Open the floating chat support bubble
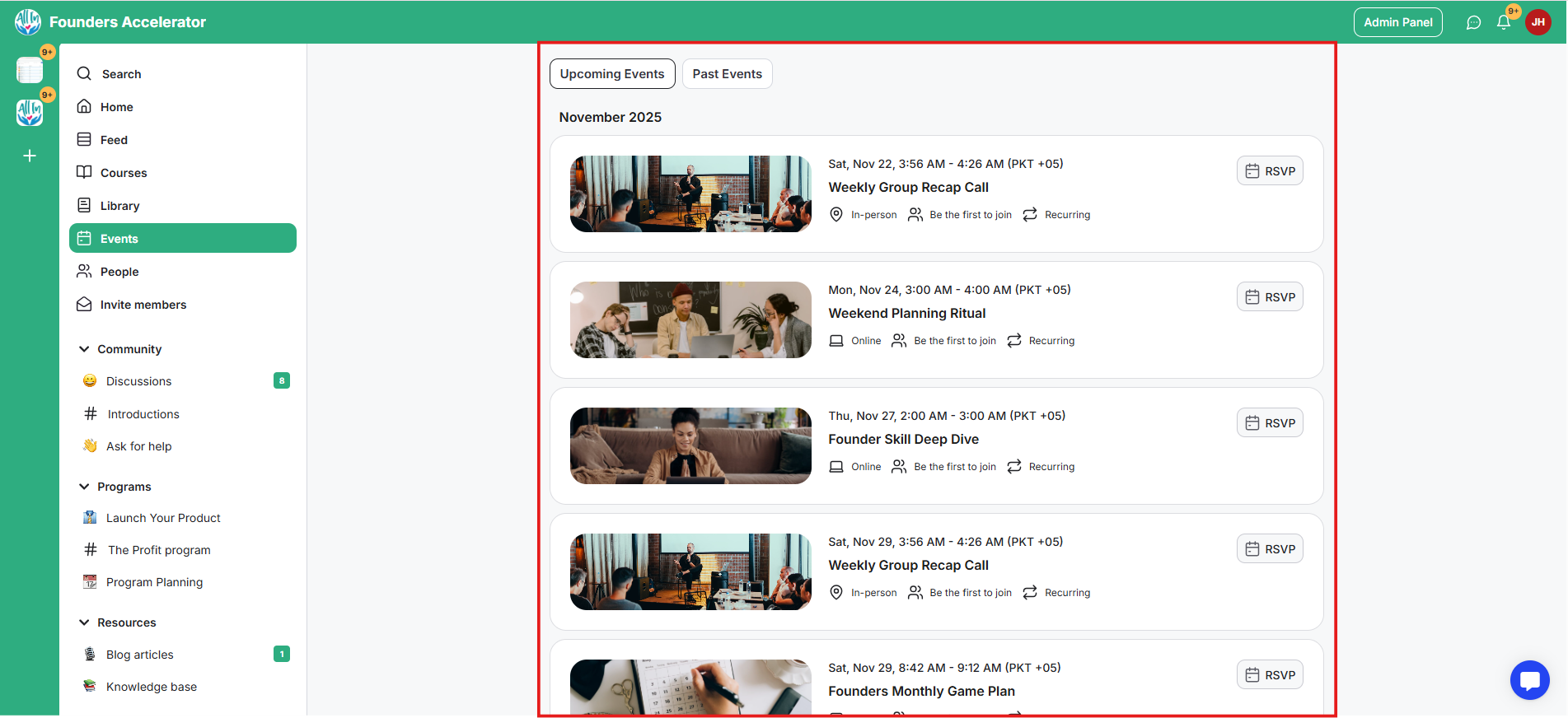This screenshot has height=718, width=1568. pyautogui.click(x=1529, y=680)
